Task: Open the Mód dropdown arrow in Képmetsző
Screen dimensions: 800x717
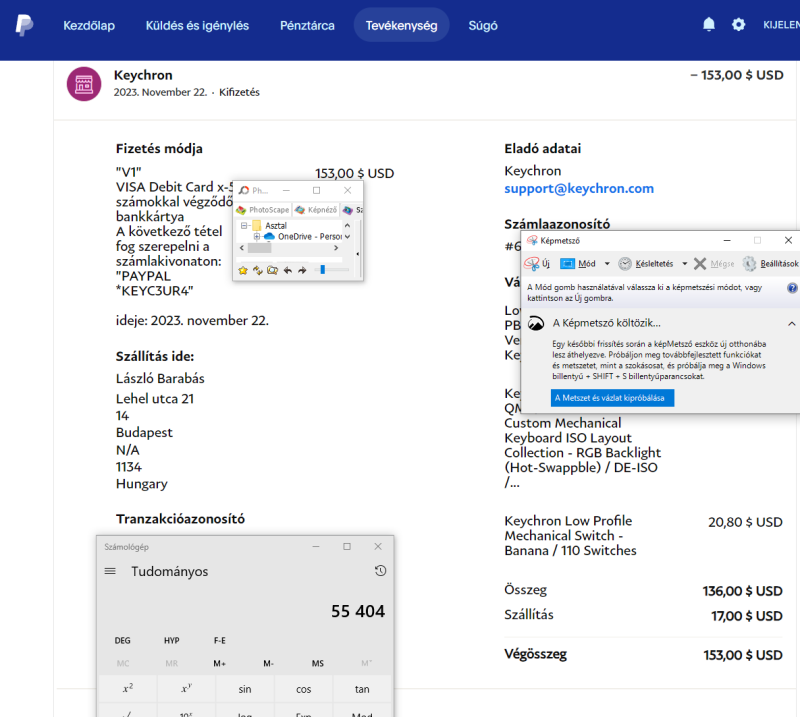Action: pos(607,264)
